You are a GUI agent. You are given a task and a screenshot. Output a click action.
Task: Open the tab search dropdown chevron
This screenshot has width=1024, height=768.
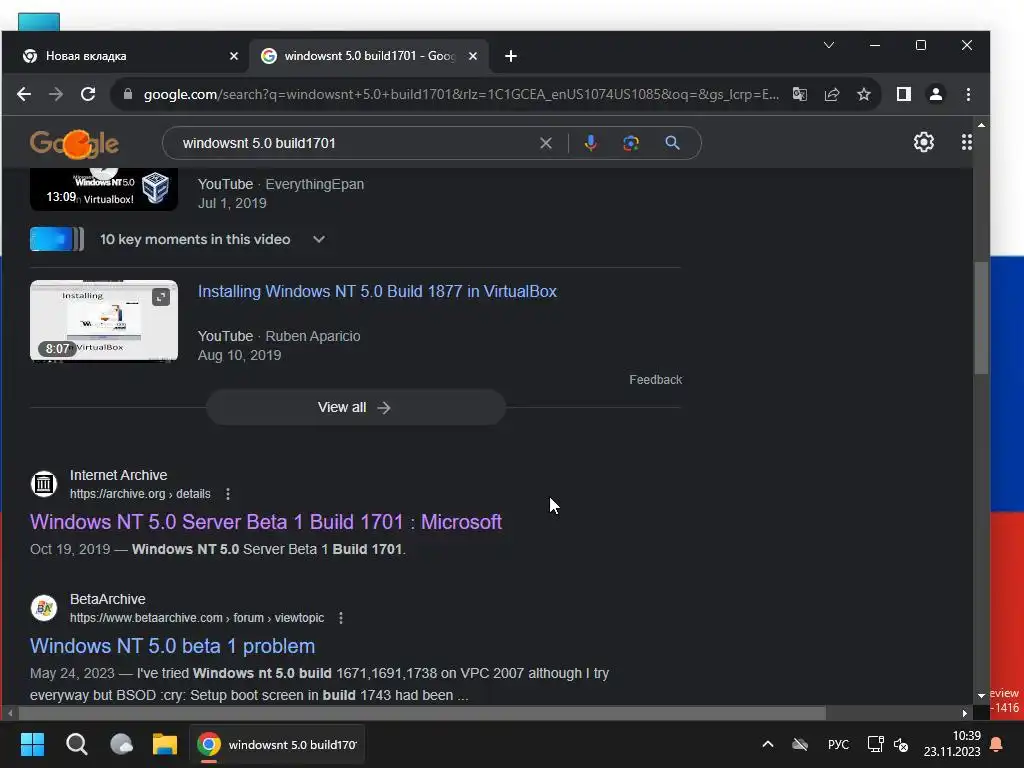[x=829, y=45]
